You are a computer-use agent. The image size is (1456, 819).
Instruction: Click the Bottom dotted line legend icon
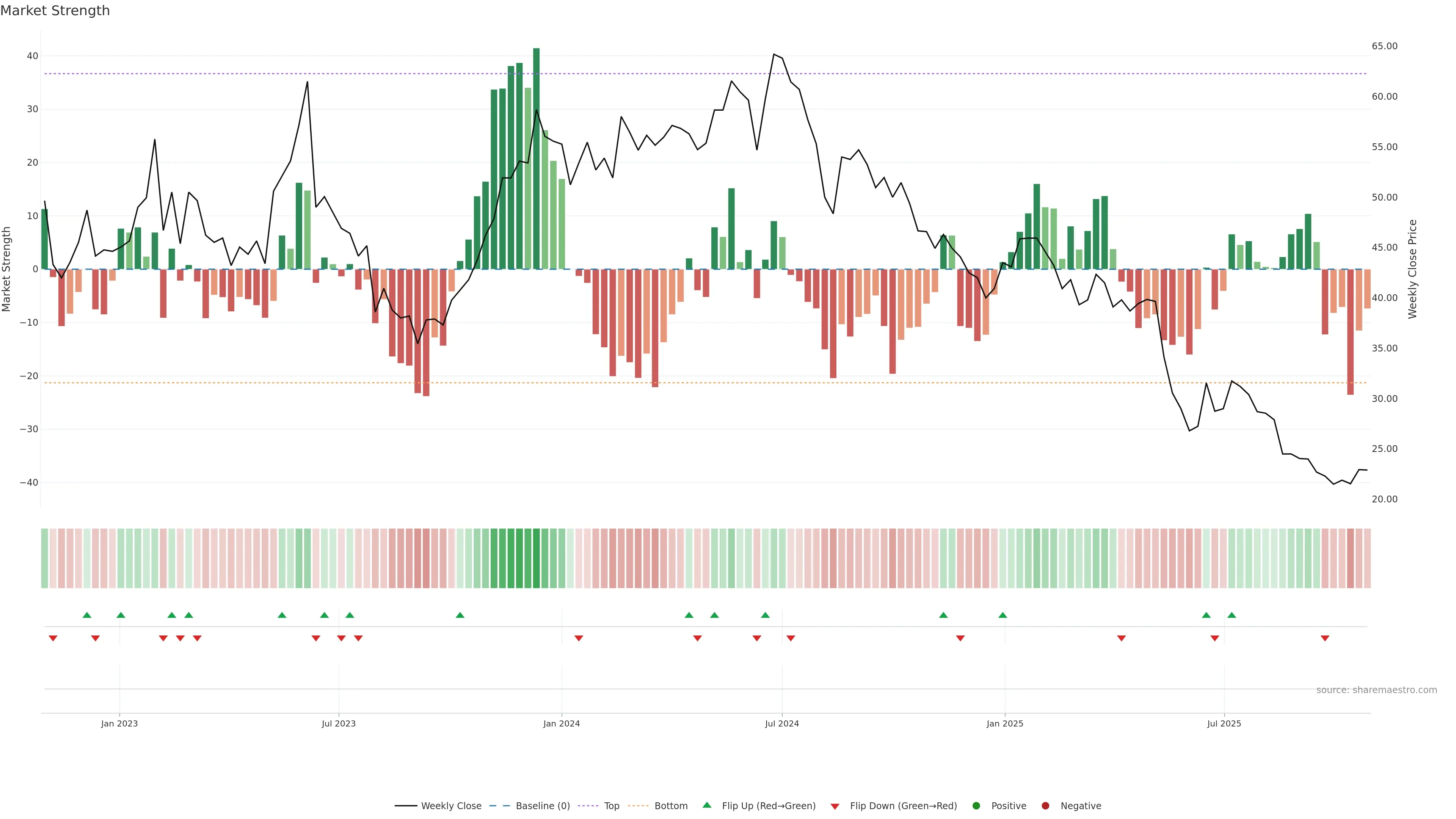click(x=638, y=806)
